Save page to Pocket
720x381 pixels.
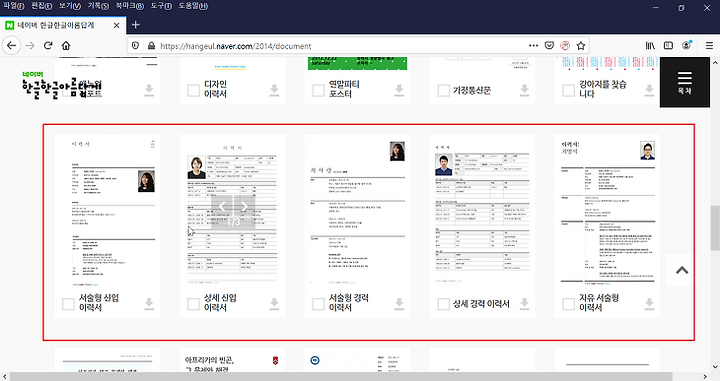(549, 45)
